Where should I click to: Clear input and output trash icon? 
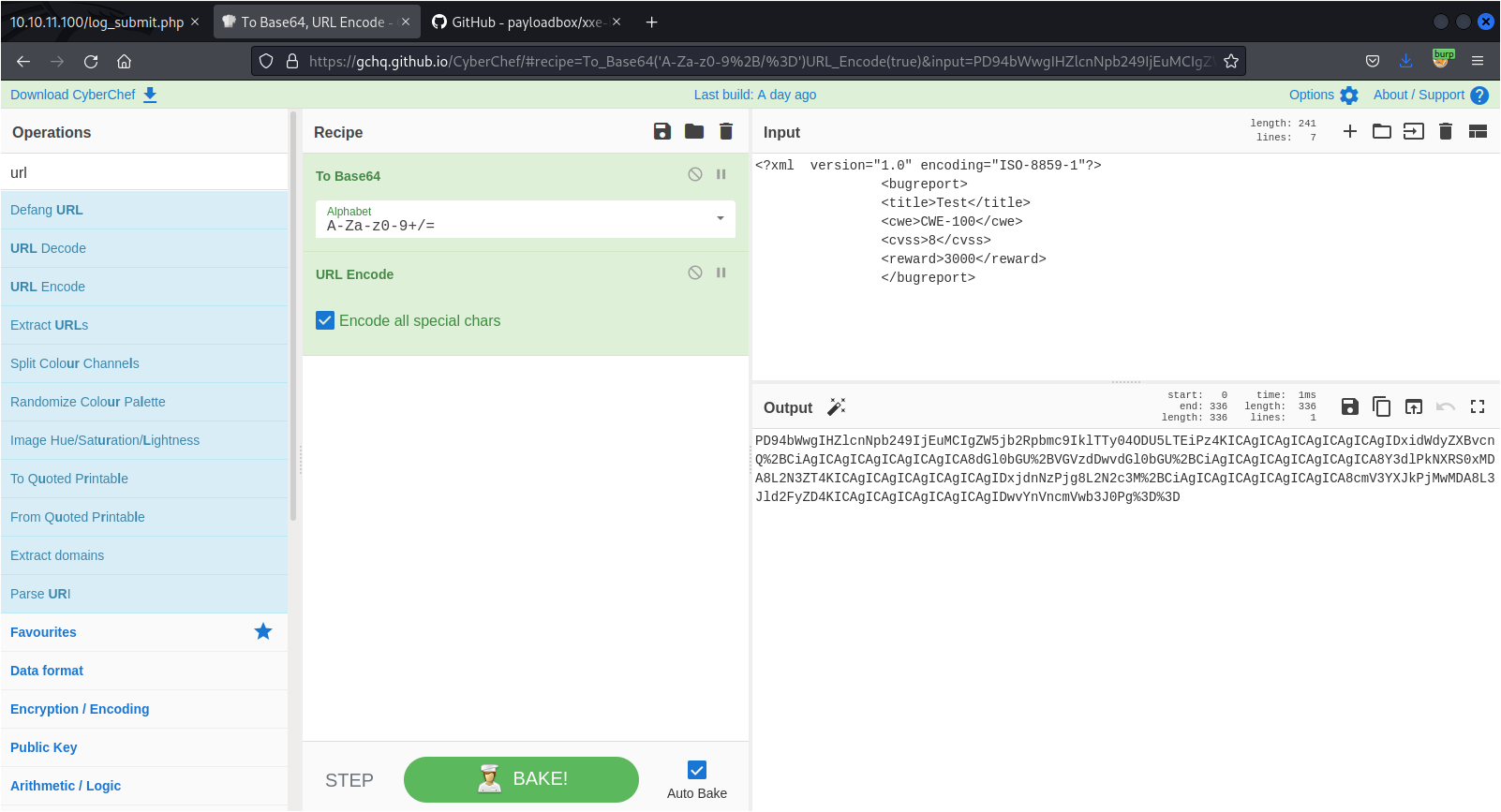pyautogui.click(x=1446, y=131)
